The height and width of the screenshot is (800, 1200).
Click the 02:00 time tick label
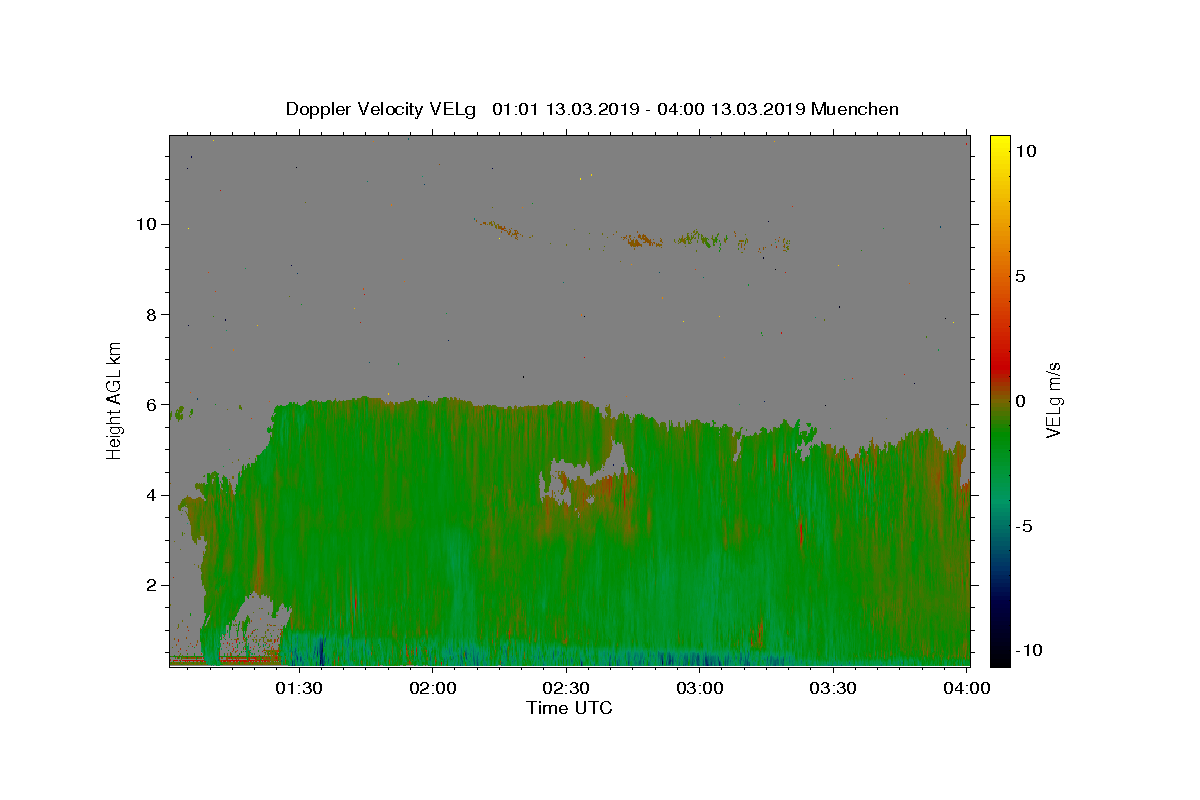[x=433, y=689]
